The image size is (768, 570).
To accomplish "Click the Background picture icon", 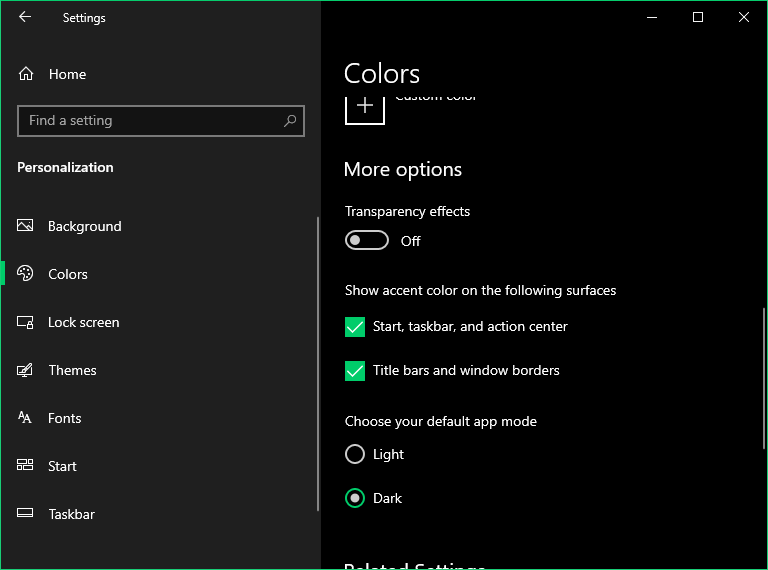I will pos(26,226).
